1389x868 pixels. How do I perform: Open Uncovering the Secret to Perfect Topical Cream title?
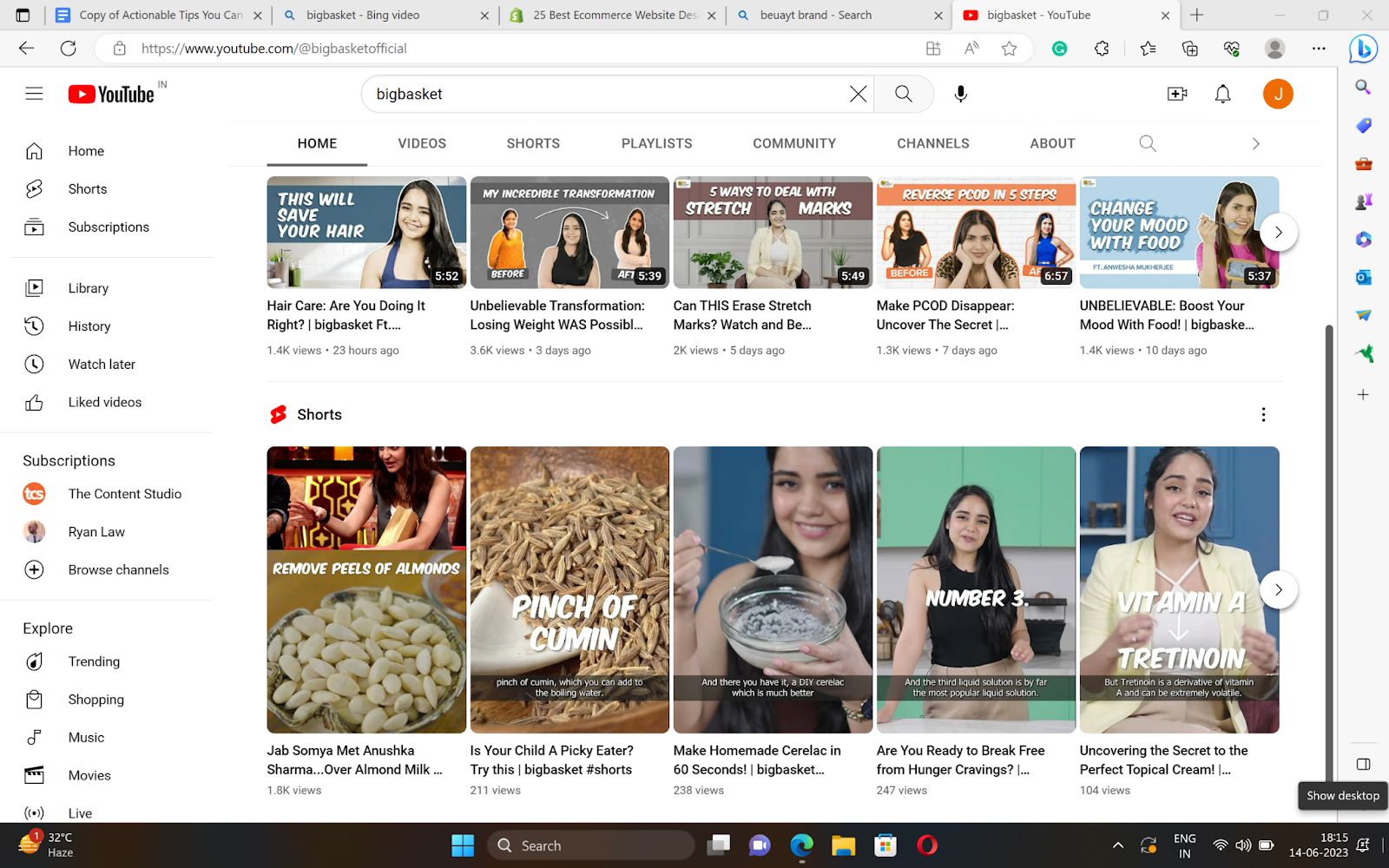click(x=1163, y=760)
